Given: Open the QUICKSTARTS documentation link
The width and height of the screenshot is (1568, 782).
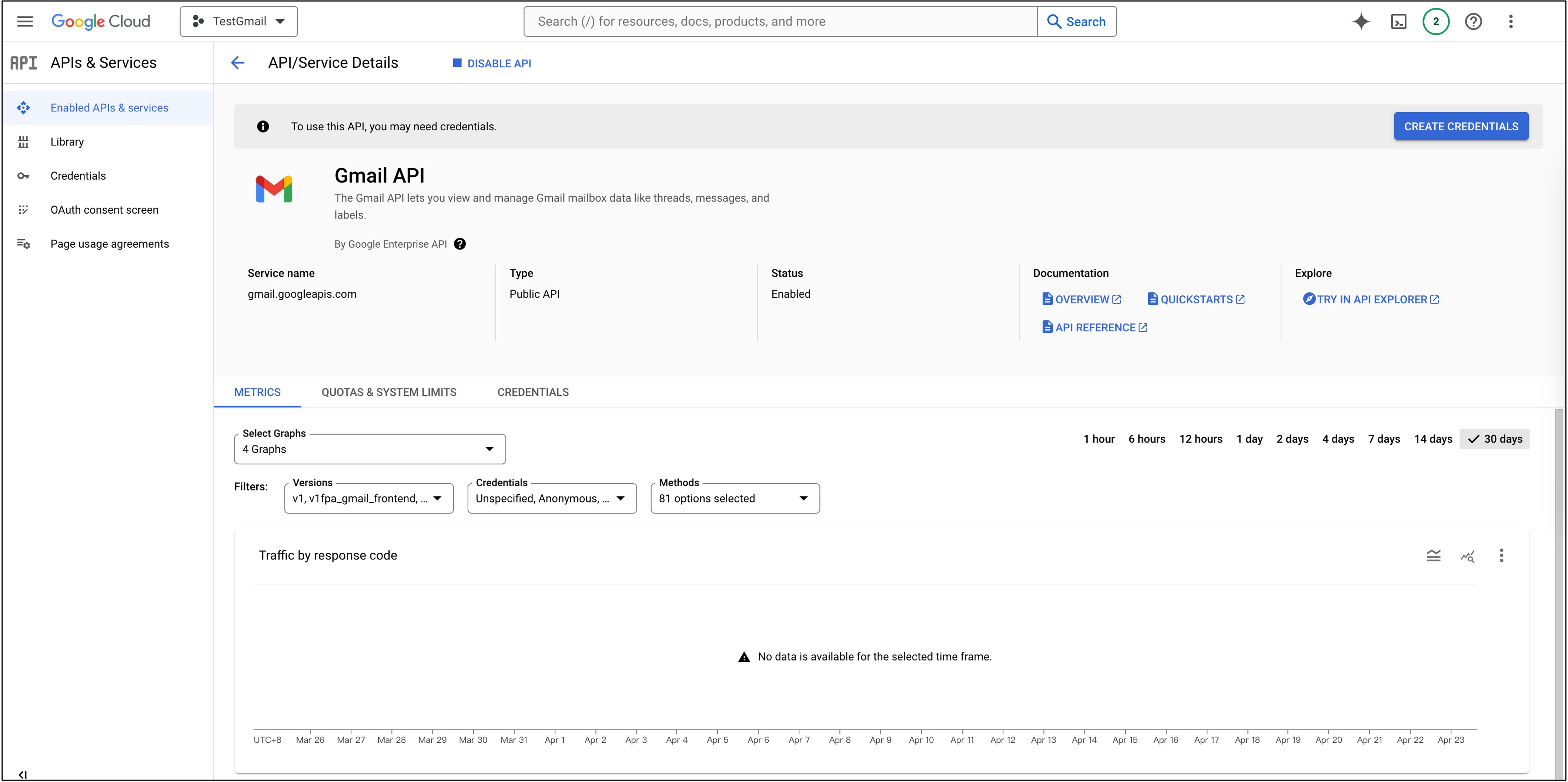Looking at the screenshot, I should pos(1196,300).
